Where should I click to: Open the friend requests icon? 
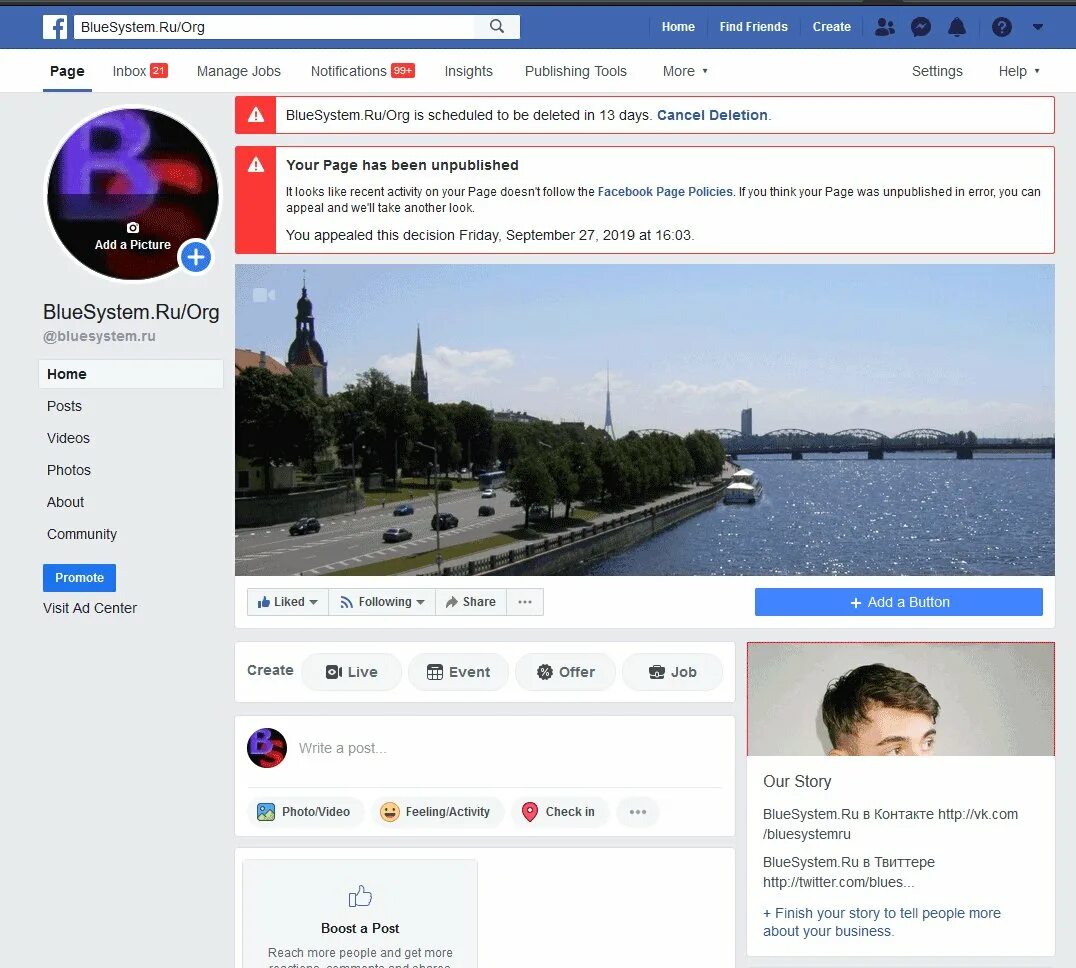[885, 27]
